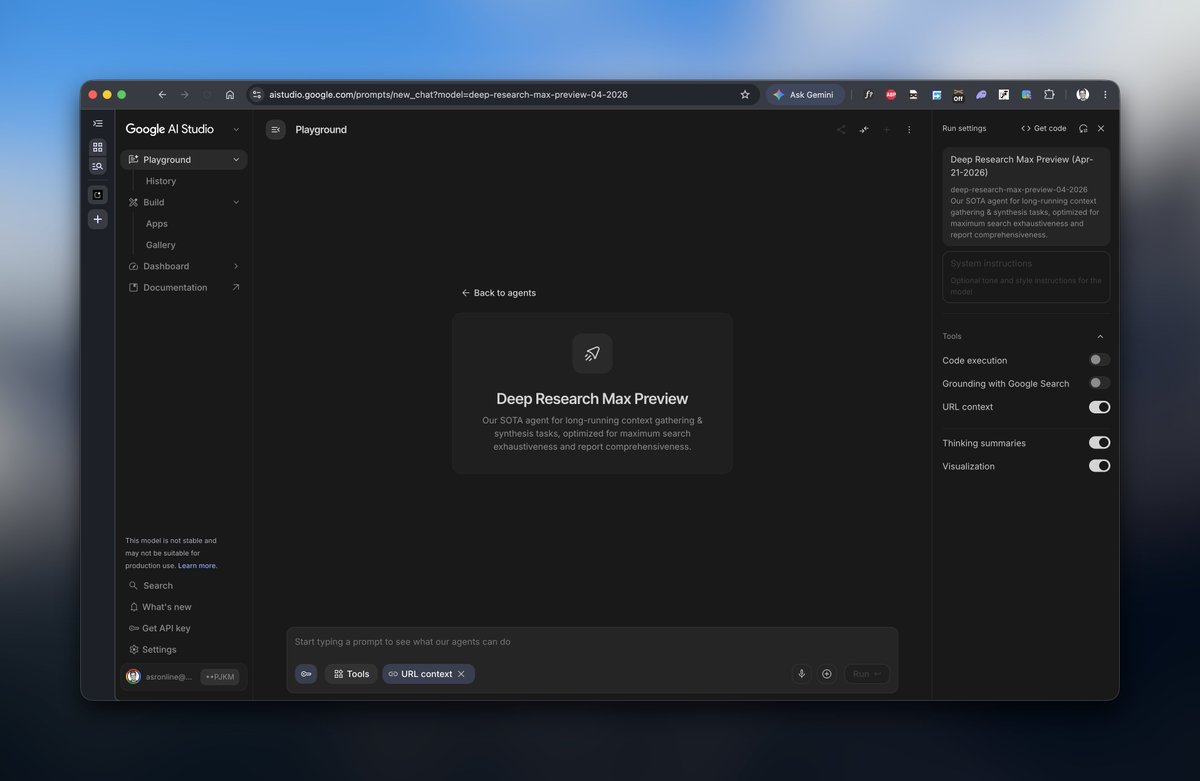1200x781 pixels.
Task: Click Ask Gemini button in browser toolbar
Action: (x=805, y=95)
